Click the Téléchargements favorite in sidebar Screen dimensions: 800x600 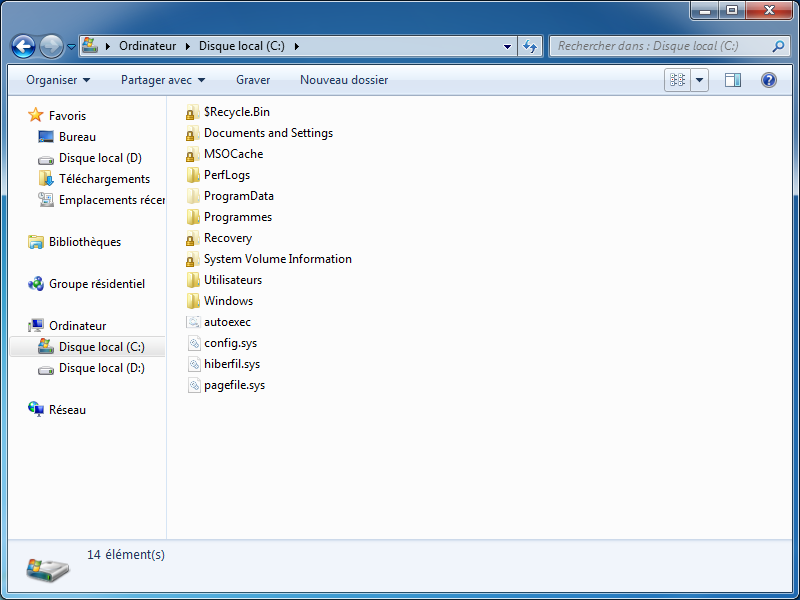tap(104, 179)
